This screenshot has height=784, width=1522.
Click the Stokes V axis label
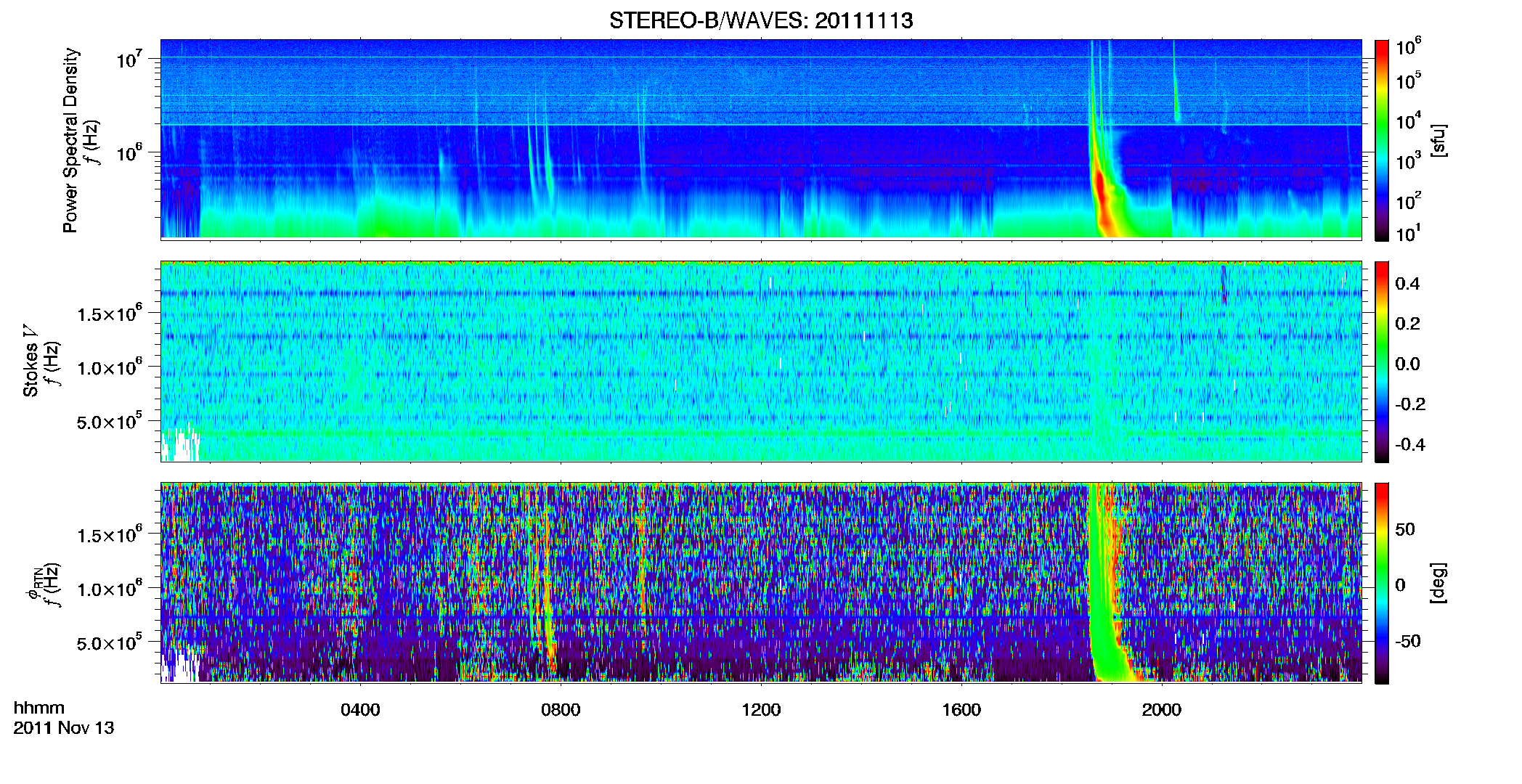coord(30,361)
